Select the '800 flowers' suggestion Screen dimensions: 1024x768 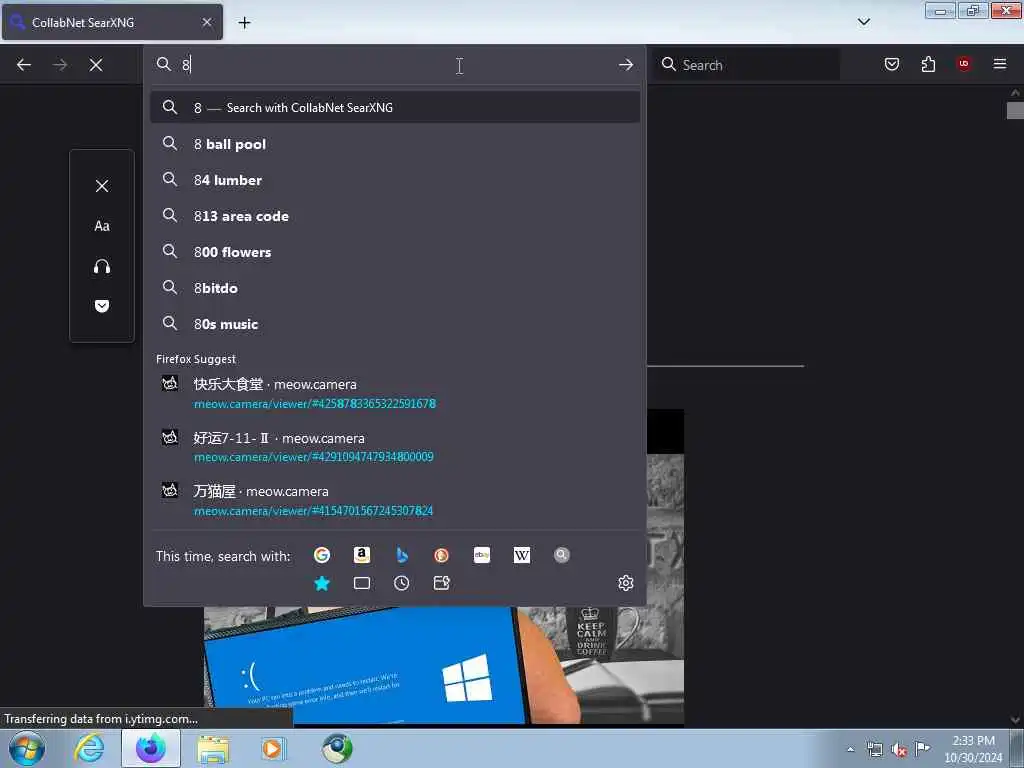394,251
